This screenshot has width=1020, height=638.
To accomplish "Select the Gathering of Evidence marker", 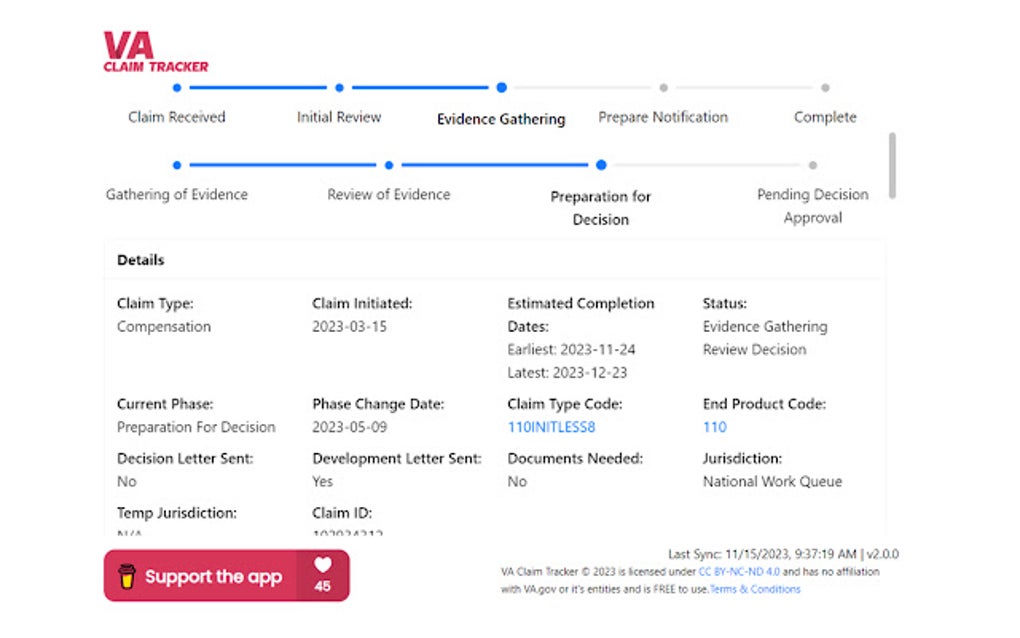I will coord(177,165).
